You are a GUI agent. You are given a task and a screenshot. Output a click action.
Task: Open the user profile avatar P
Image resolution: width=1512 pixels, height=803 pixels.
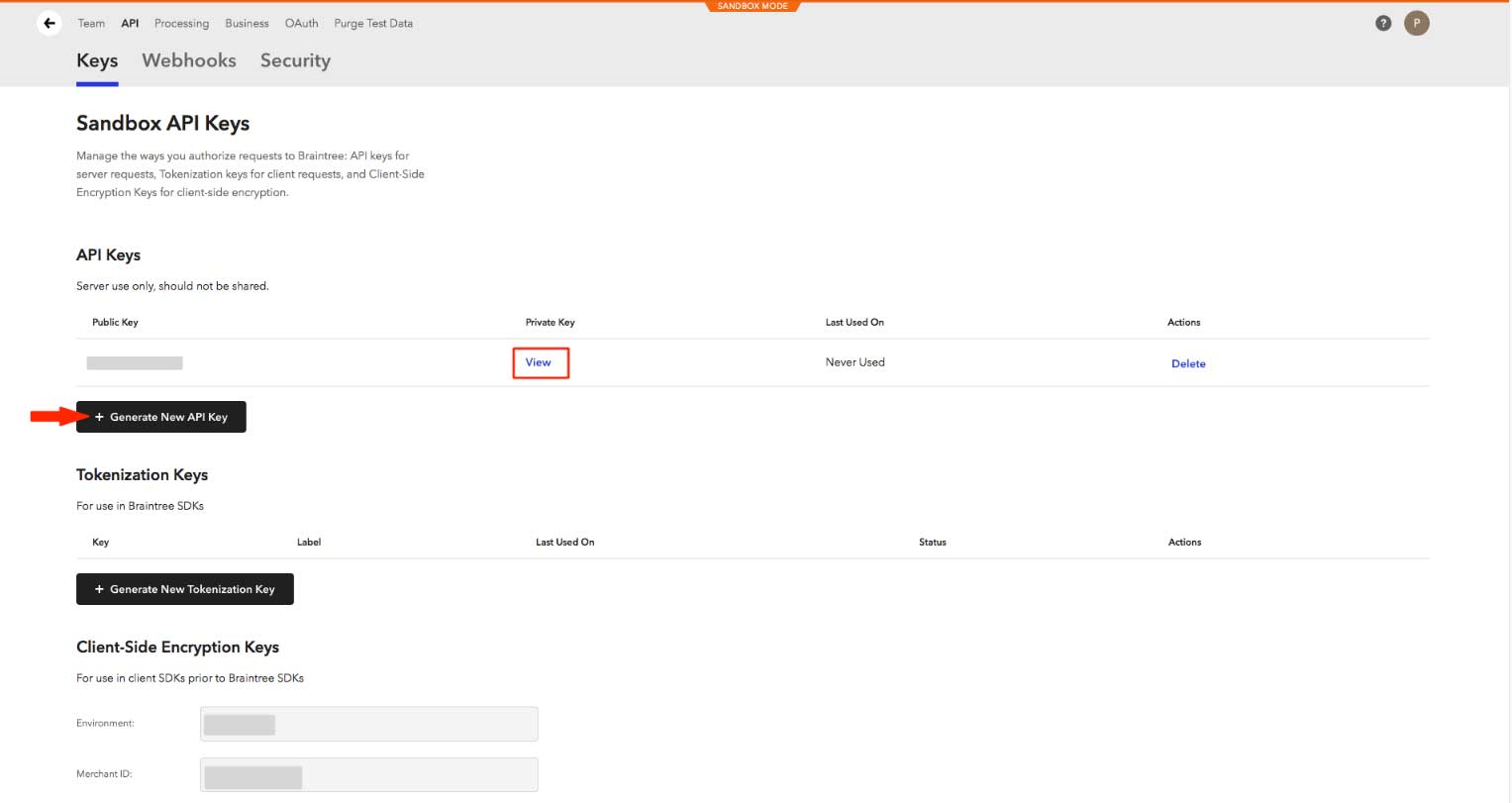1416,23
